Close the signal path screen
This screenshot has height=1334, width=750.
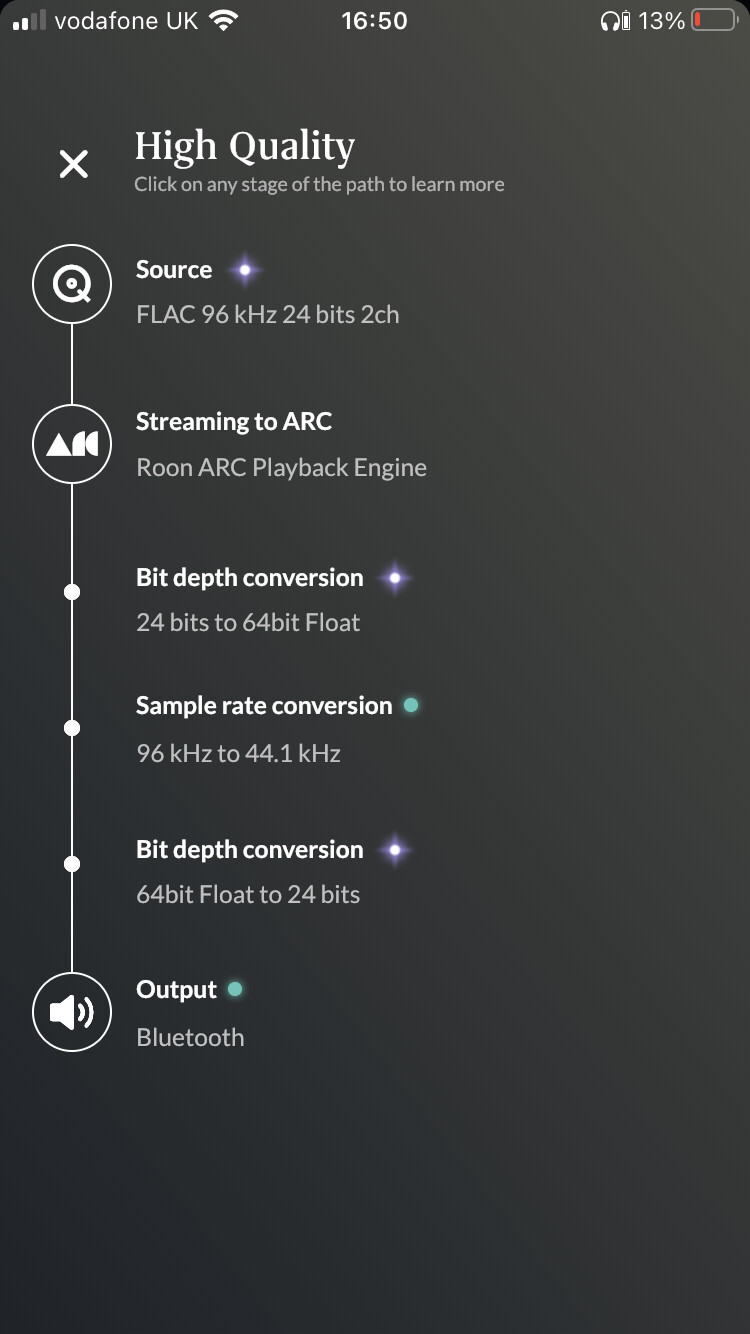[x=74, y=164]
